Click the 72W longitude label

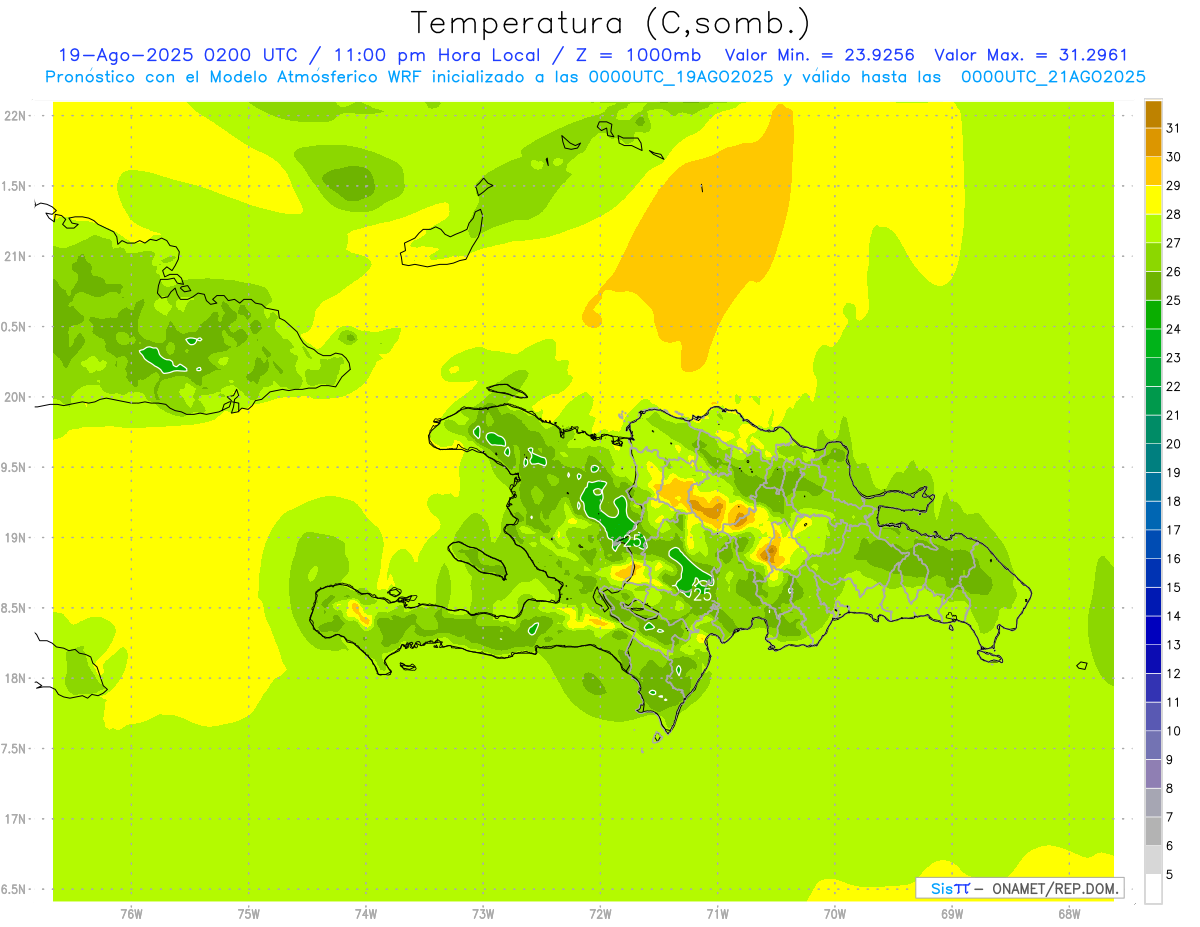tap(600, 914)
